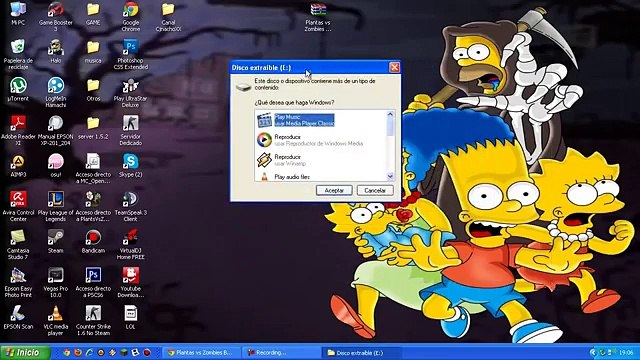
Task: Open Camtasia Studio 7
Action: [18, 244]
